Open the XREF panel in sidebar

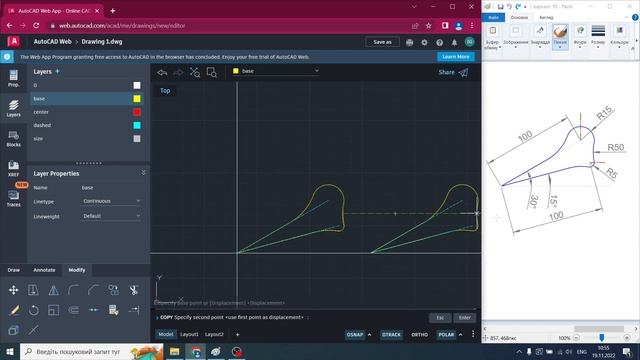[x=13, y=168]
